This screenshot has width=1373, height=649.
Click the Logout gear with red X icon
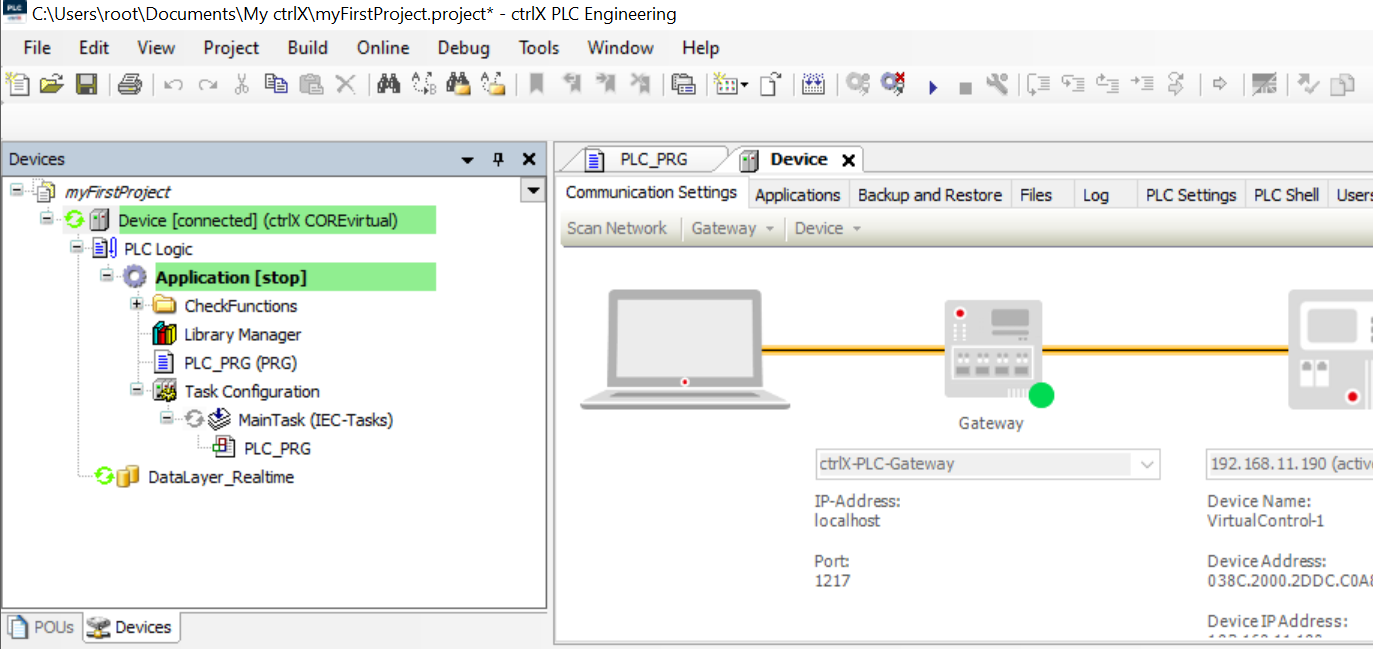pyautogui.click(x=893, y=85)
